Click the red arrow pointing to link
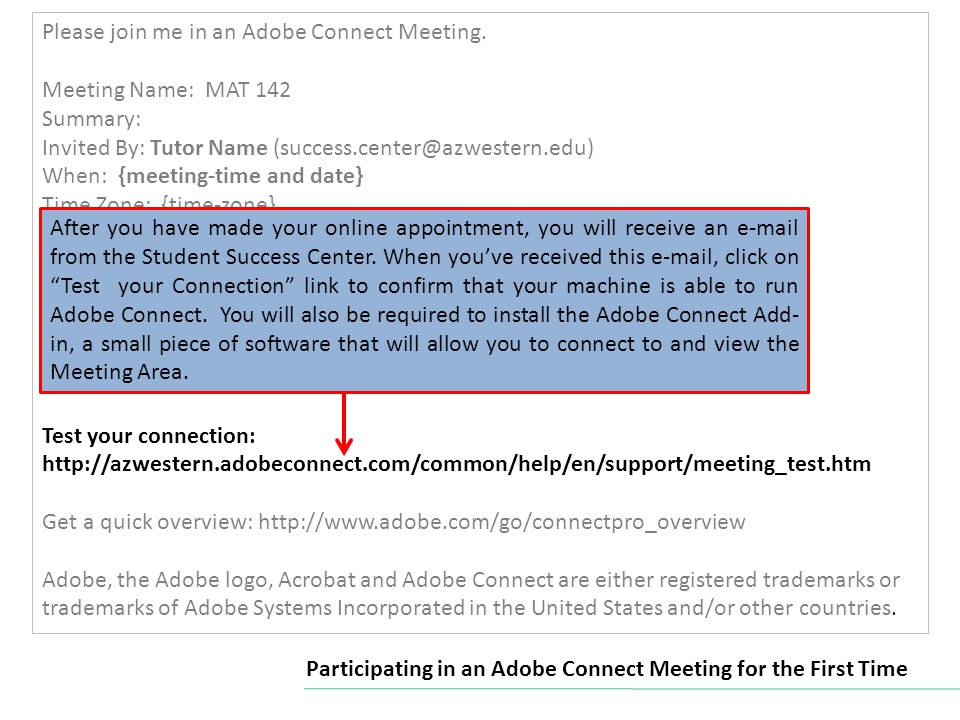The width and height of the screenshot is (960, 720). point(344,424)
